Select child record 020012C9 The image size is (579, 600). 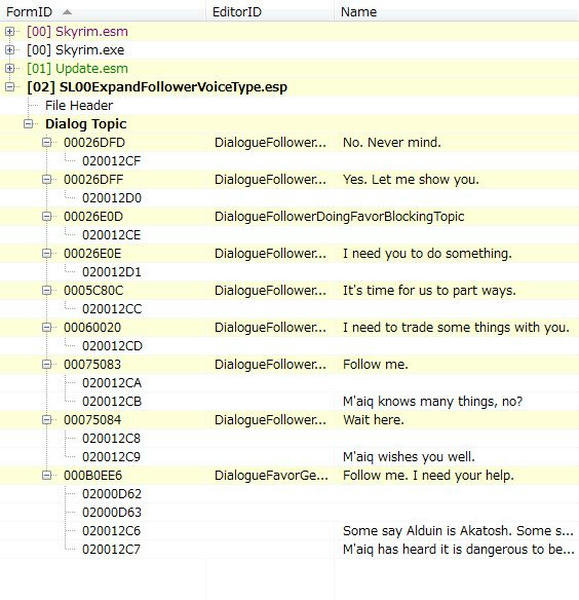pos(111,457)
